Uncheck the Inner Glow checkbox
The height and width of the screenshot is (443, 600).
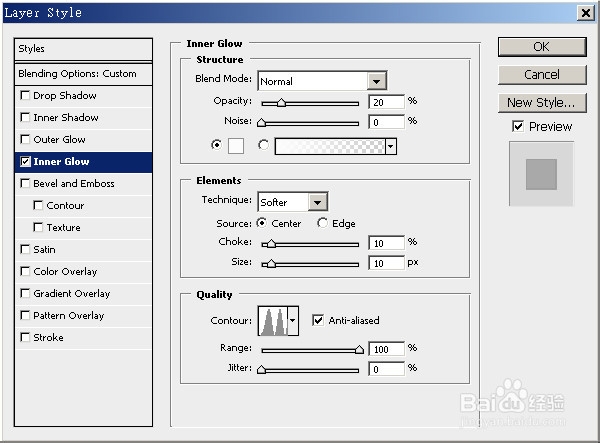(25, 161)
